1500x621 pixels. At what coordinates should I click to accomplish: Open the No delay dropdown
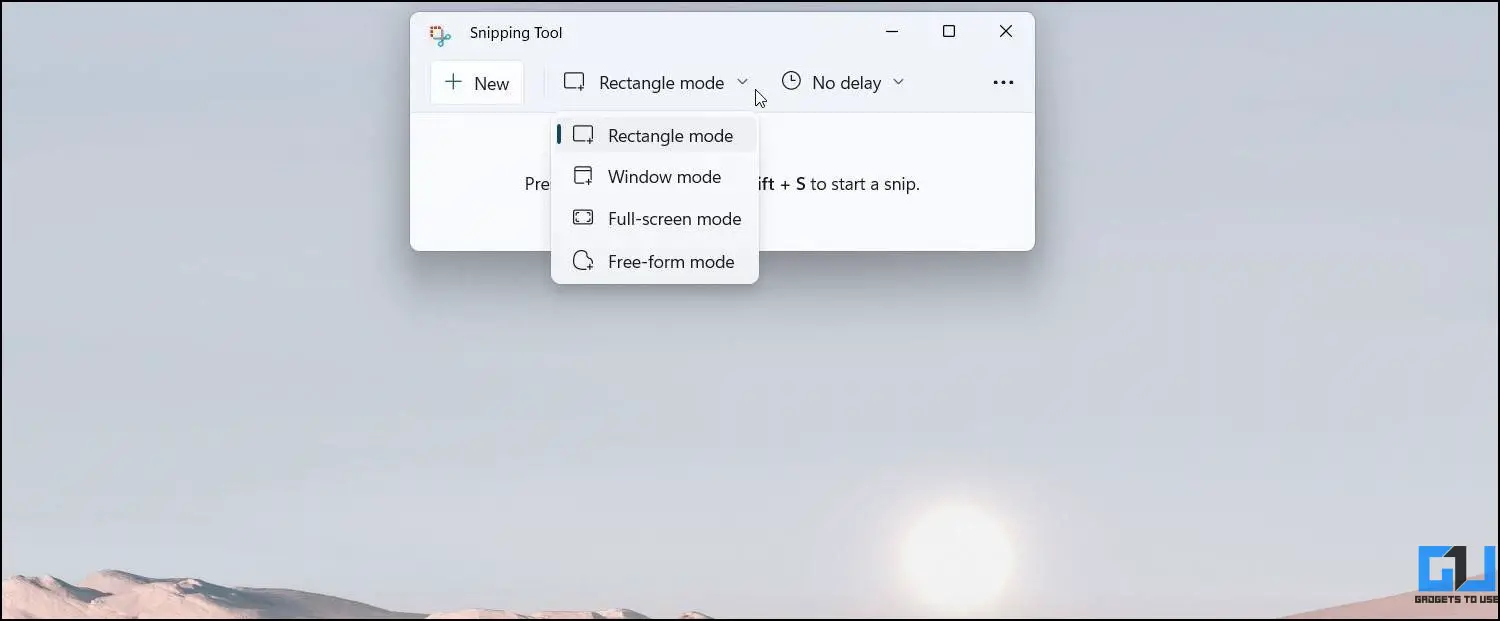[x=843, y=83]
